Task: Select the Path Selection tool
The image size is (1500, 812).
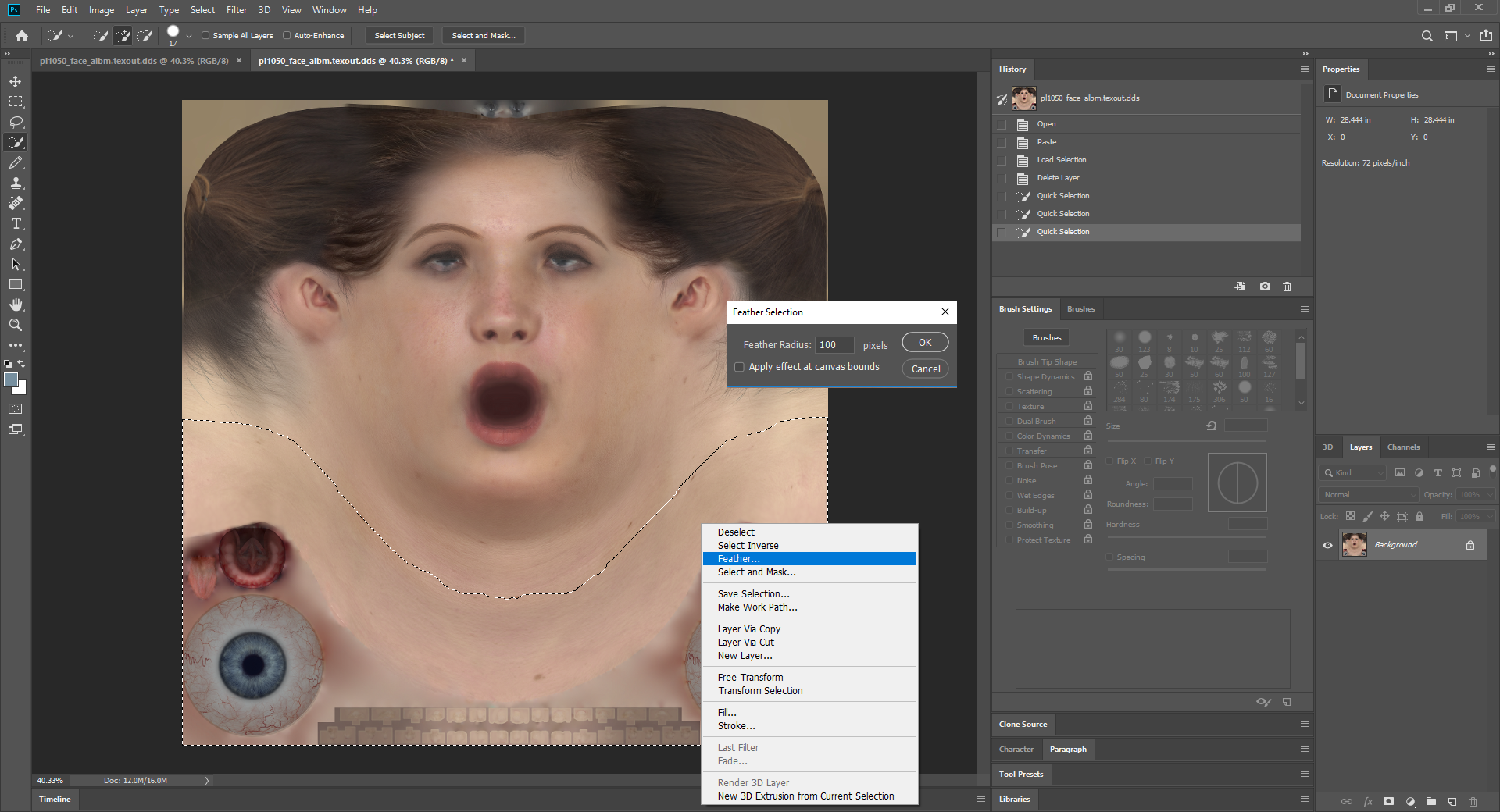Action: [16, 264]
